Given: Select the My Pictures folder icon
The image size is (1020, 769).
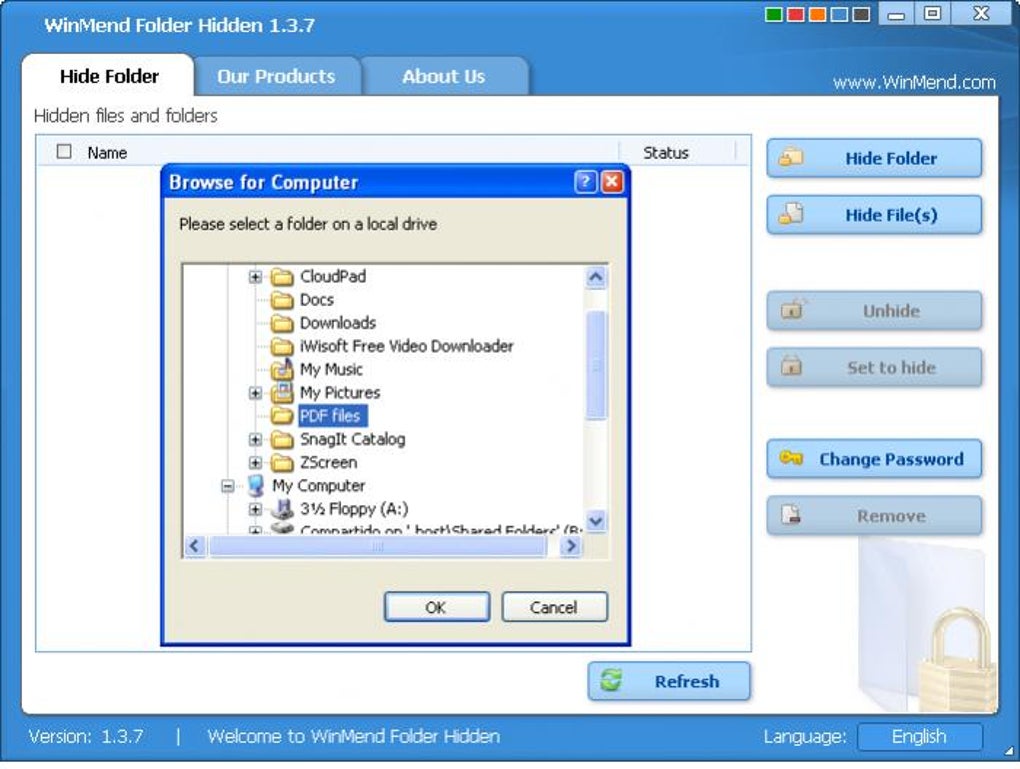Looking at the screenshot, I should (x=282, y=392).
